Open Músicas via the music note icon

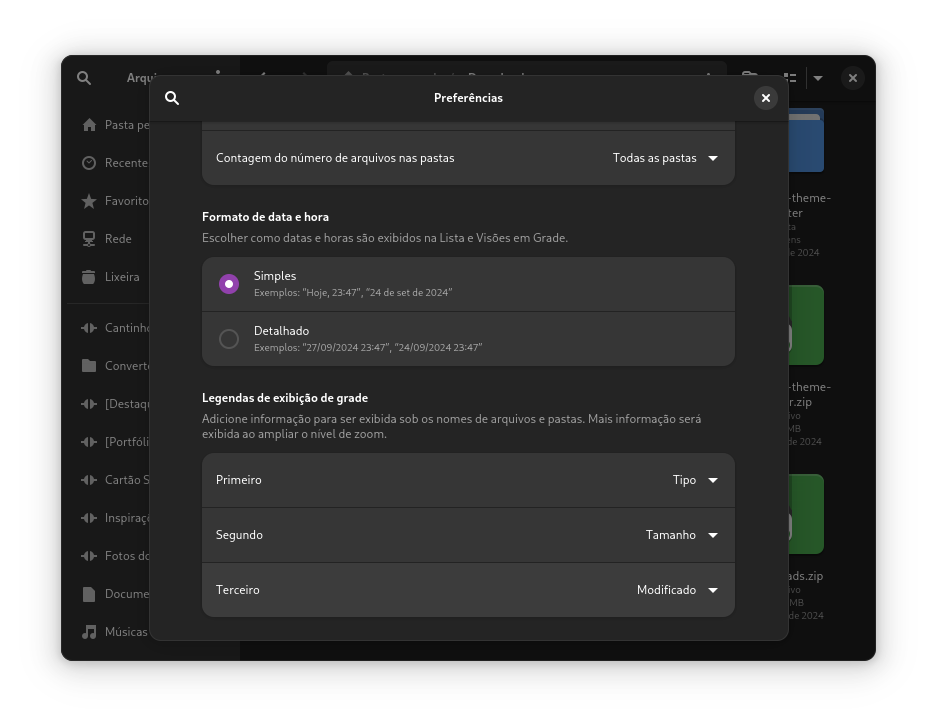tap(89, 632)
